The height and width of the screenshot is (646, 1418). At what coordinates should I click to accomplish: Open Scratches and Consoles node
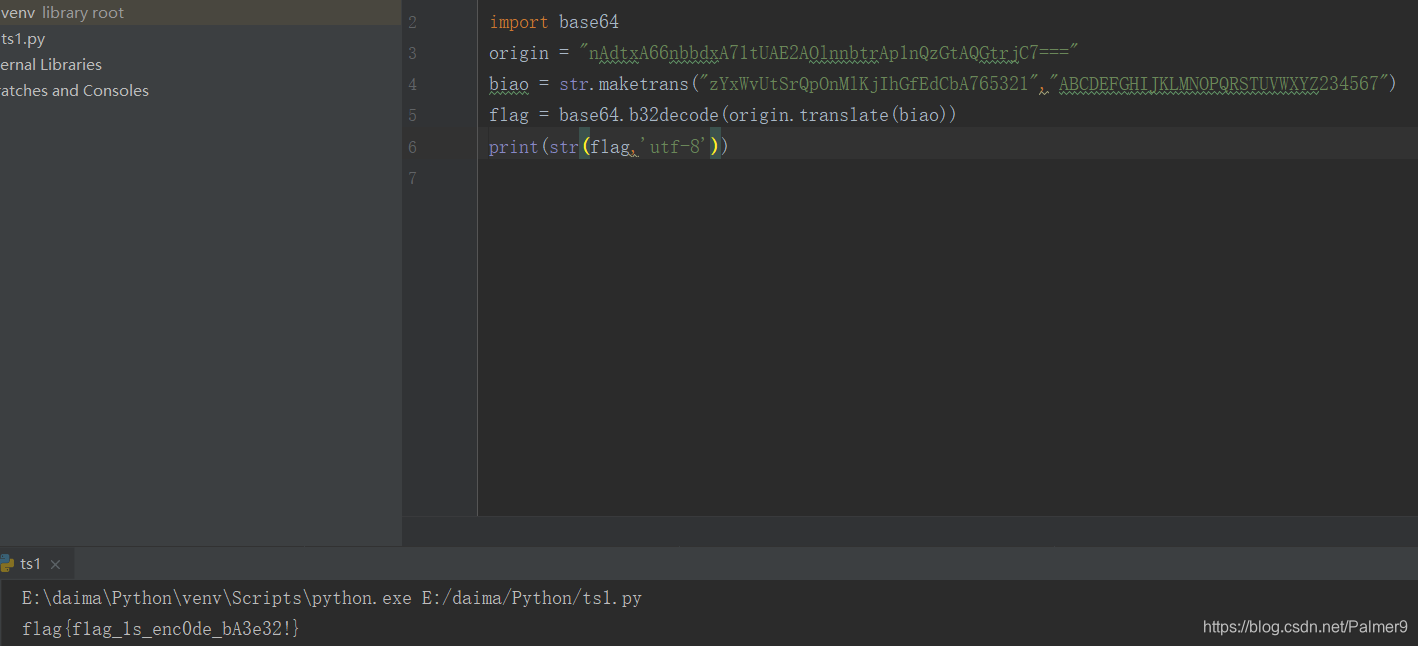74,90
